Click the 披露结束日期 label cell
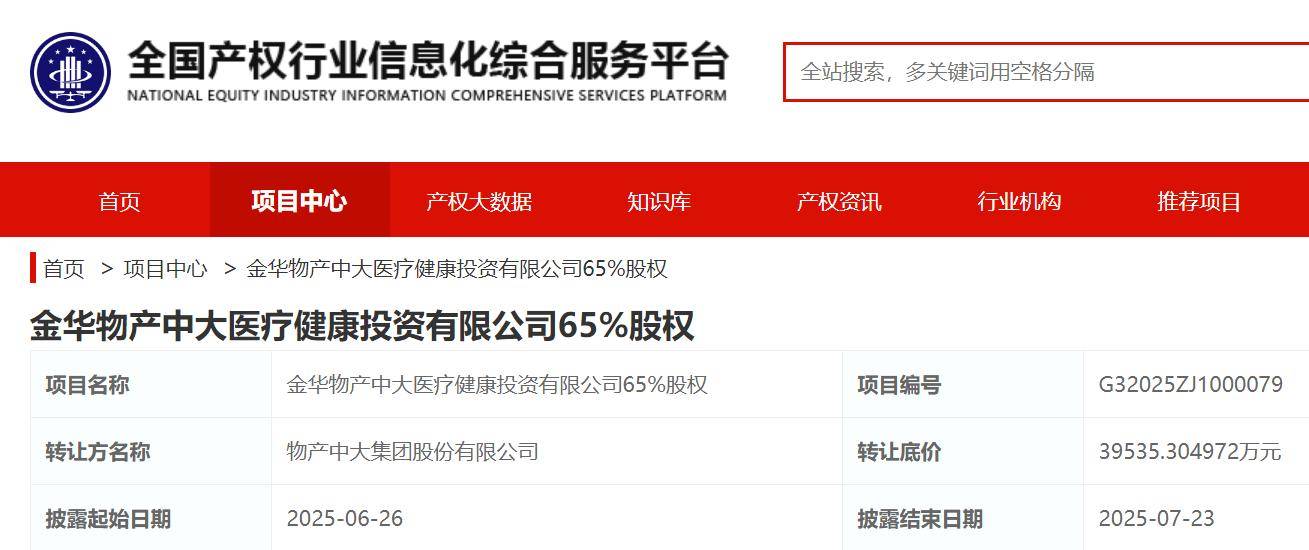The width and height of the screenshot is (1309, 550). tap(963, 518)
